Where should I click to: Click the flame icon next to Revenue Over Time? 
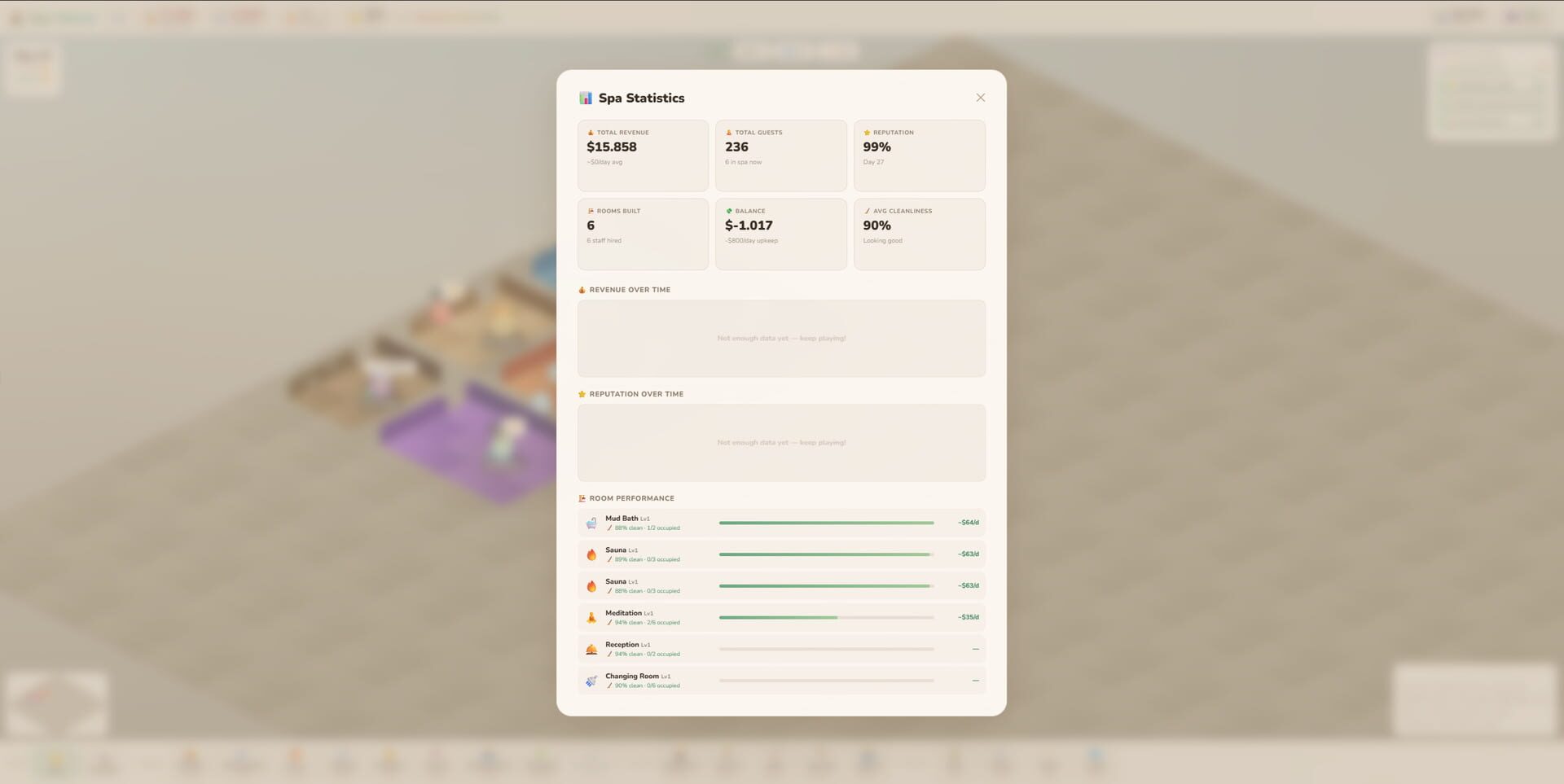coord(581,289)
